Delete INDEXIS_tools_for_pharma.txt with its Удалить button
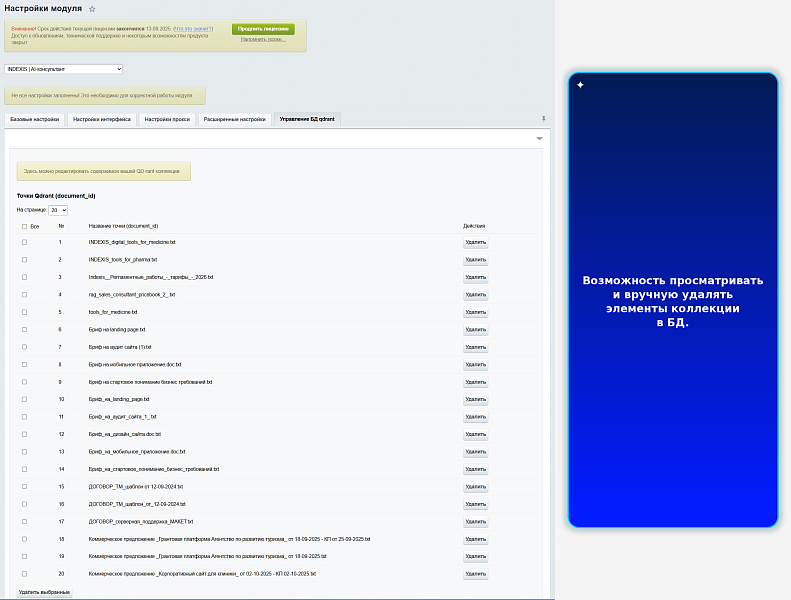 475,260
